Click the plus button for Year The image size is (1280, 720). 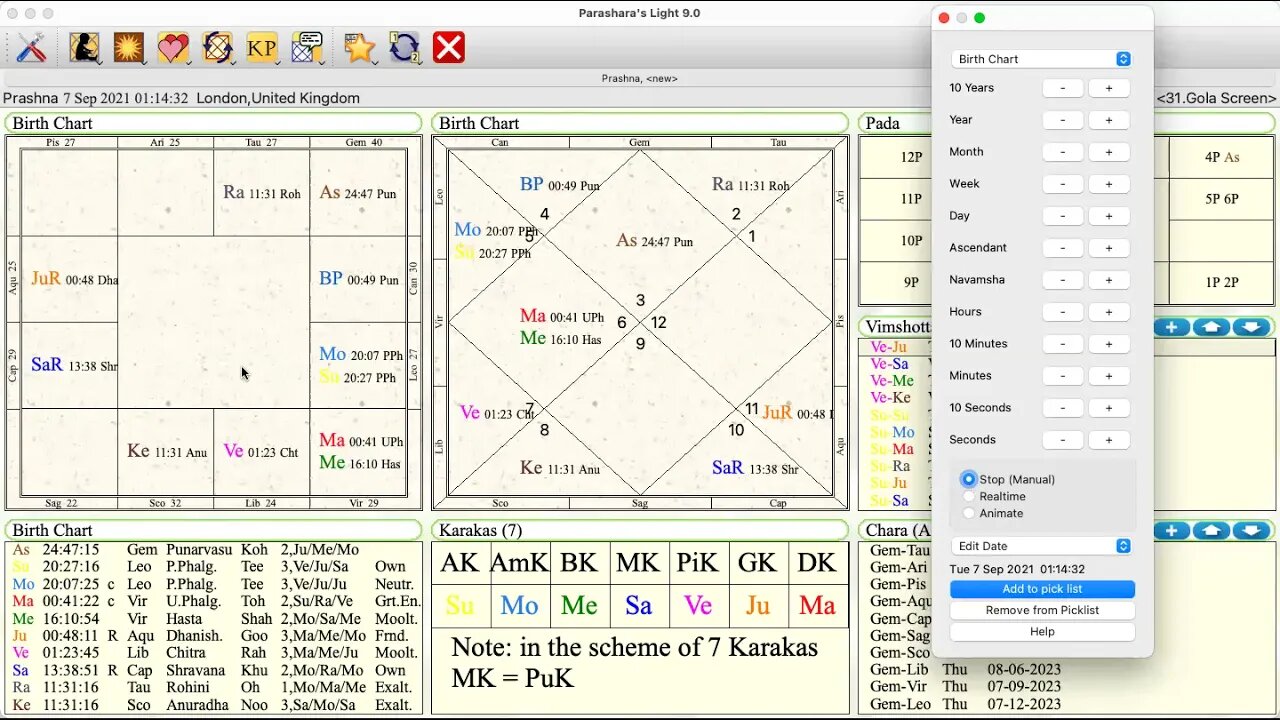(1109, 120)
